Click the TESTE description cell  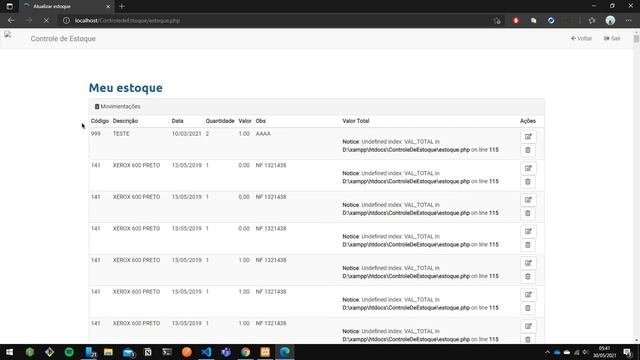click(x=121, y=134)
